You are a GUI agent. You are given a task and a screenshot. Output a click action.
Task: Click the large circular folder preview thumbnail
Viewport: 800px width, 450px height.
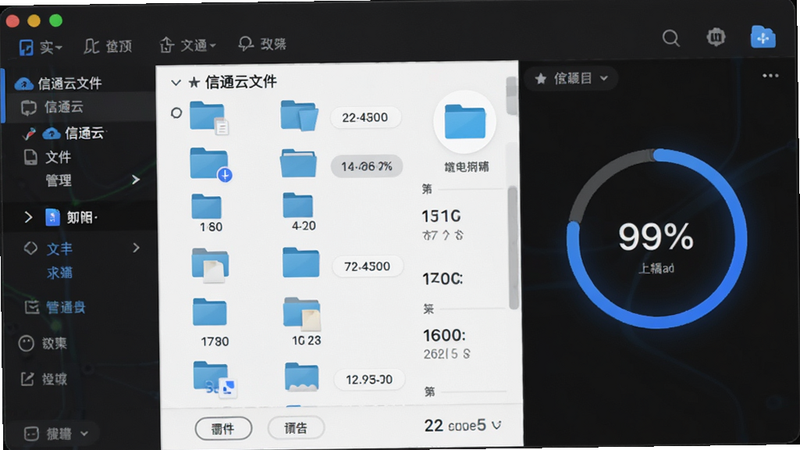point(464,122)
